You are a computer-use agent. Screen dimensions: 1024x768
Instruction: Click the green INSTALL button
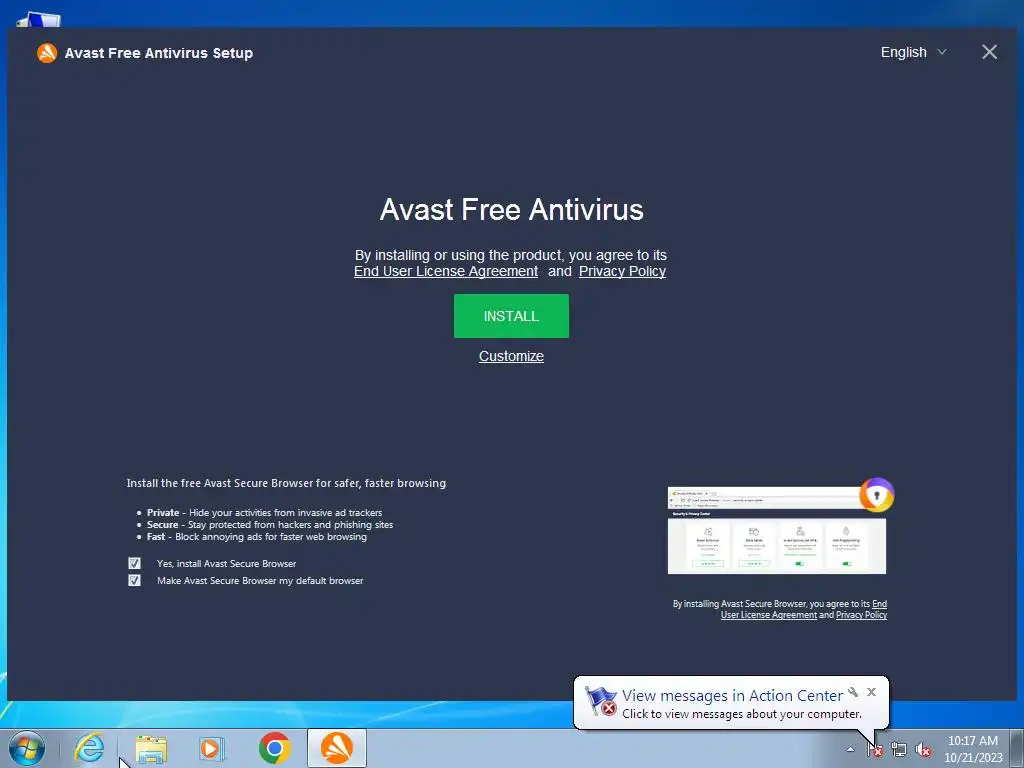511,316
